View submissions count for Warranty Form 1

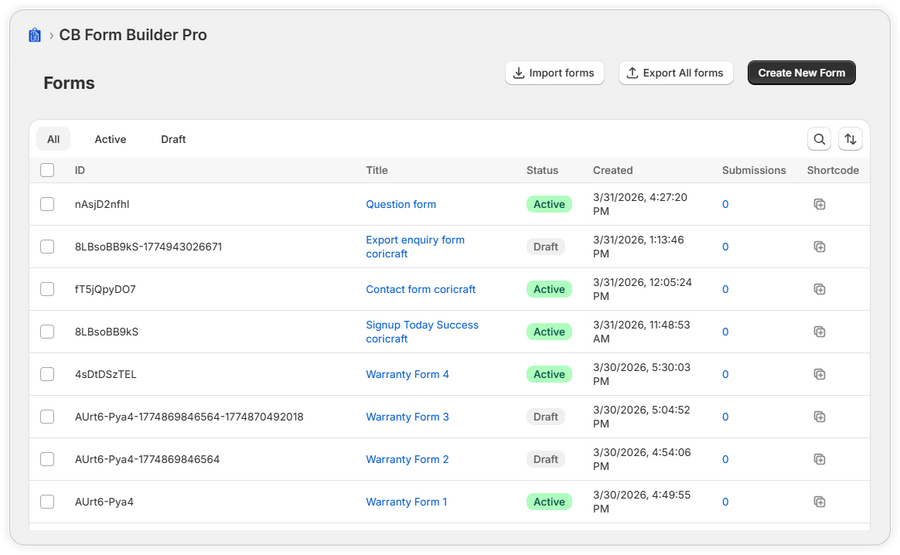click(726, 502)
